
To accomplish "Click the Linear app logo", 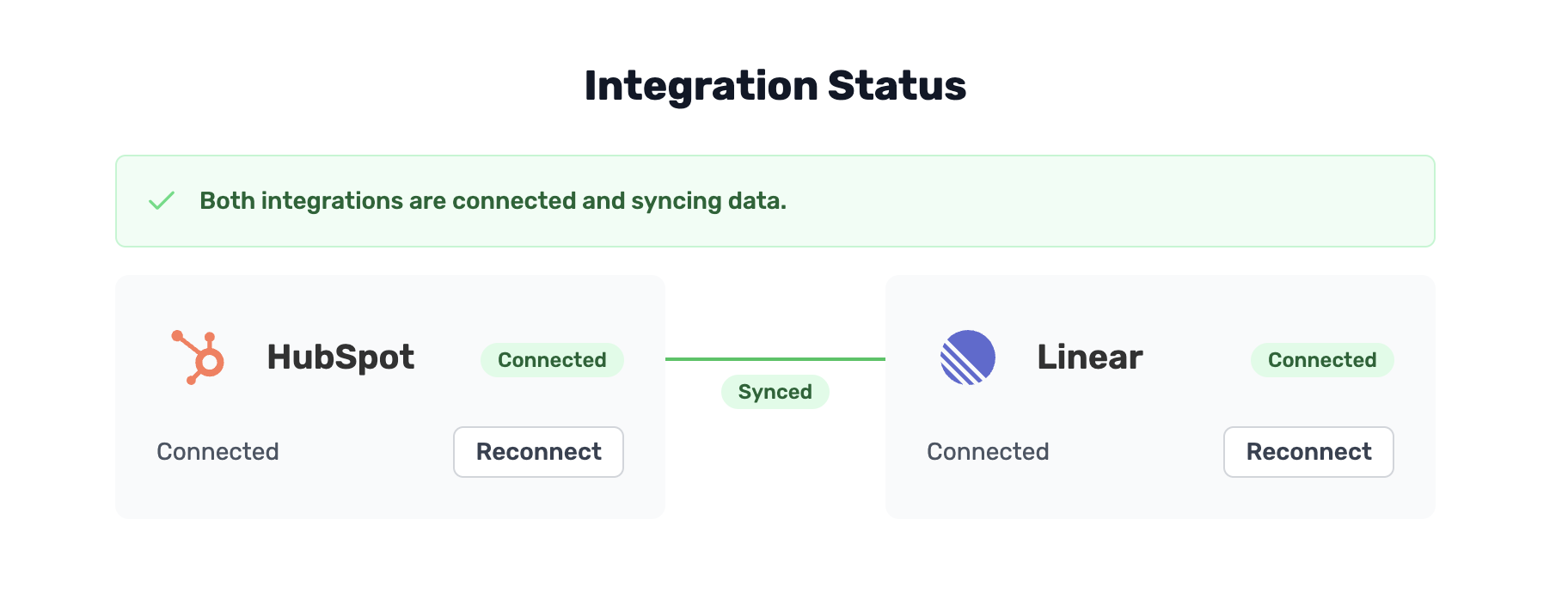I will [x=968, y=357].
